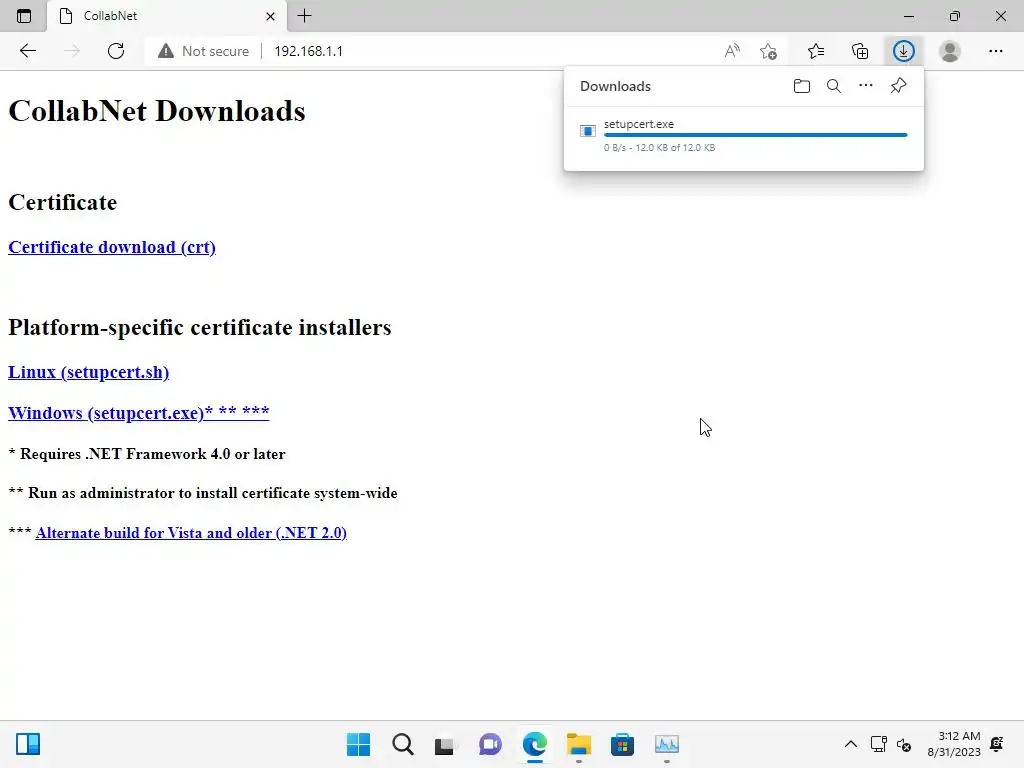Image resolution: width=1024 pixels, height=768 pixels.
Task: Open Read aloud from the address bar
Action: point(732,51)
